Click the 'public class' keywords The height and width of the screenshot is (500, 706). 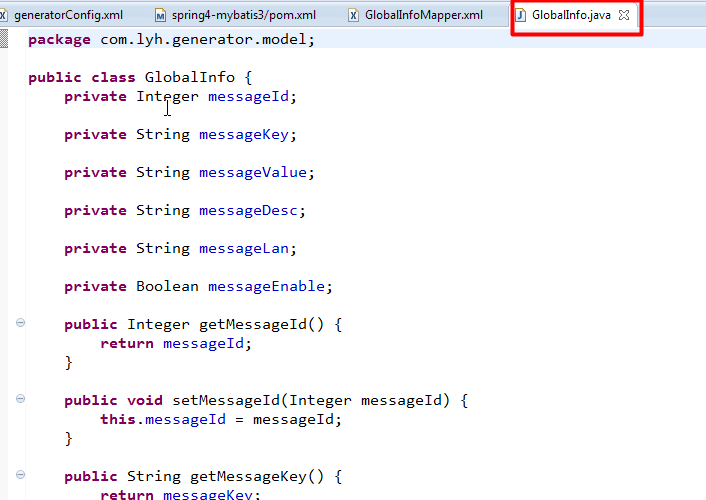pyautogui.click(x=81, y=77)
